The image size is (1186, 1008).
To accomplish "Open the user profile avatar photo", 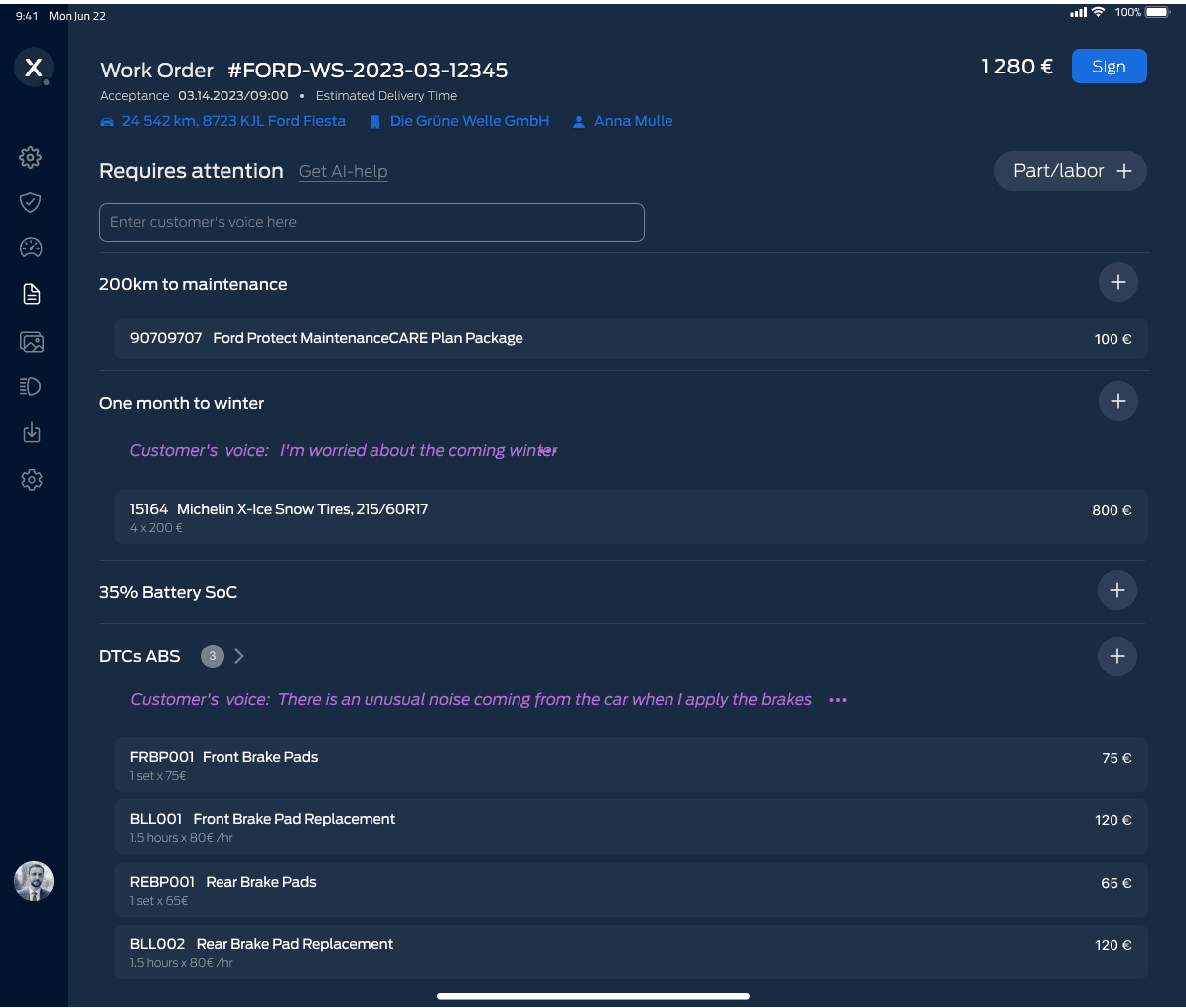I will (x=34, y=881).
